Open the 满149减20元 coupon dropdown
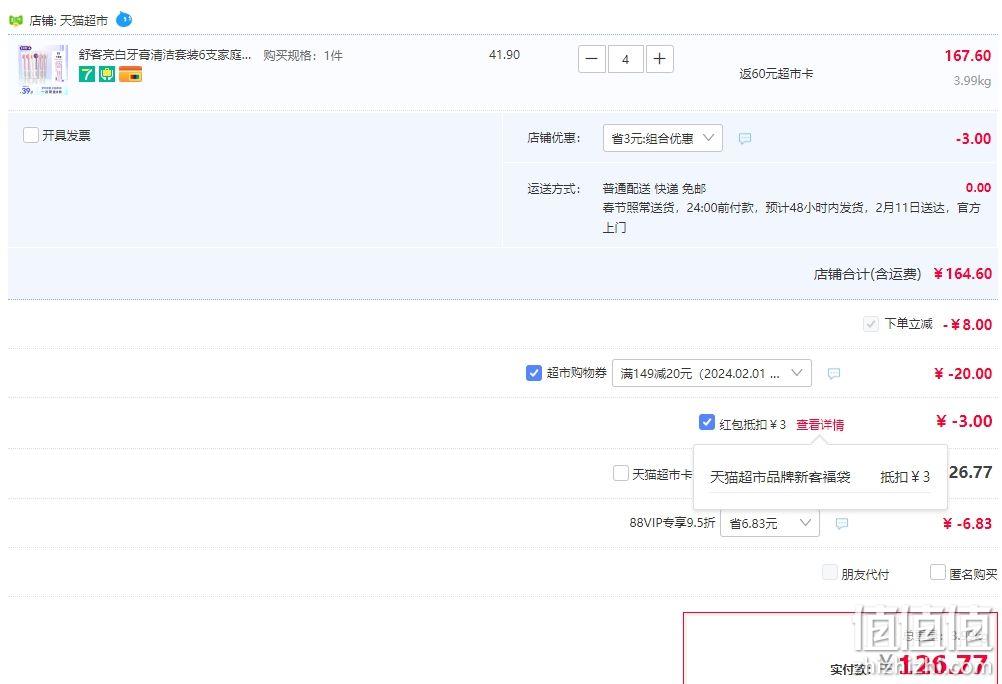 tap(712, 373)
